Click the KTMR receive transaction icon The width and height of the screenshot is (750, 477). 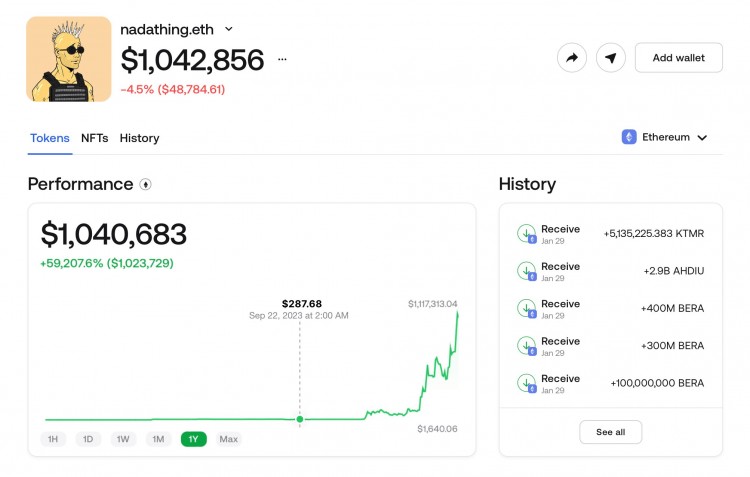tap(527, 234)
